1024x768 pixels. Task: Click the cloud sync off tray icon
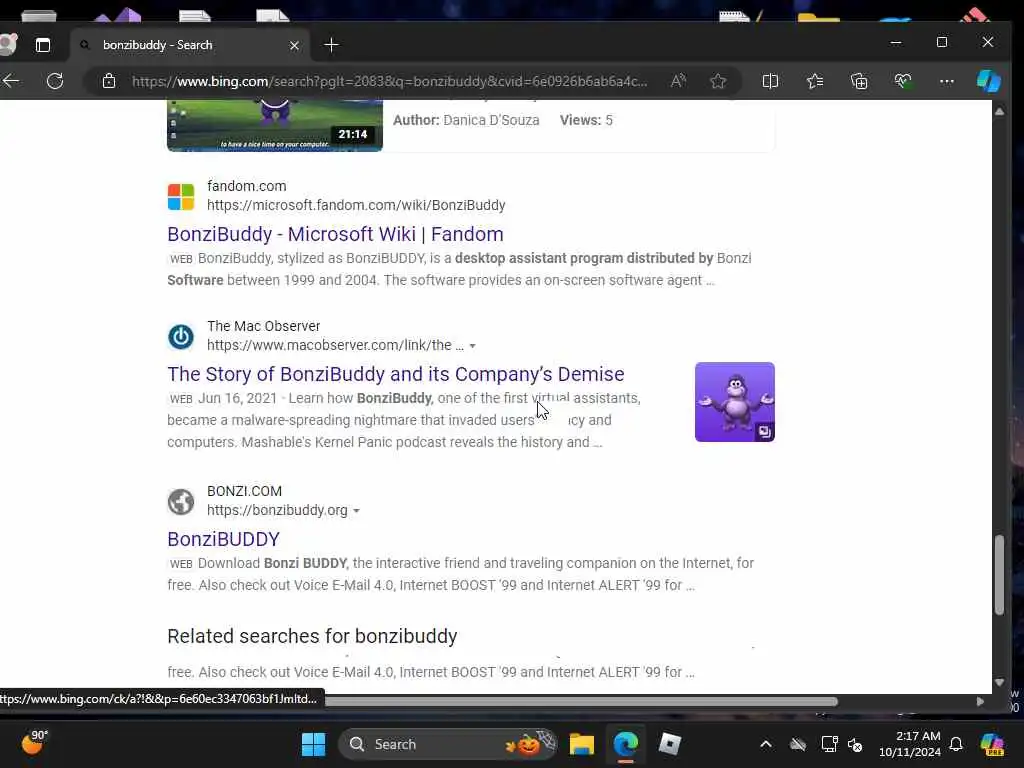(798, 744)
